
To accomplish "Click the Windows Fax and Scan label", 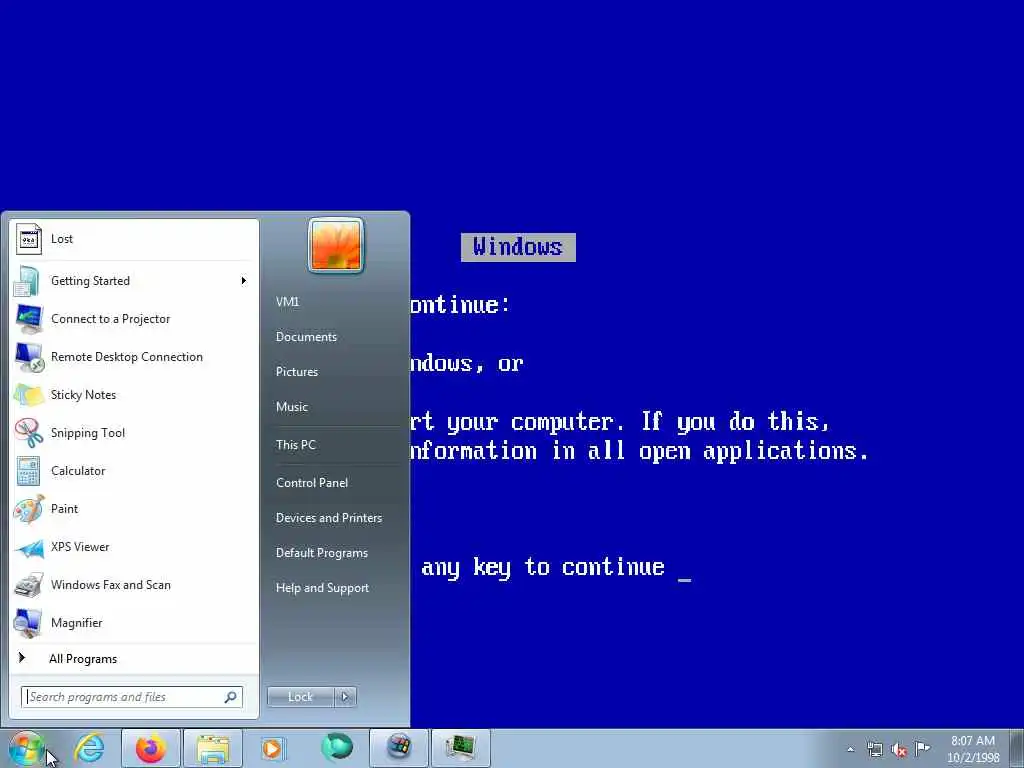I will 110,585.
